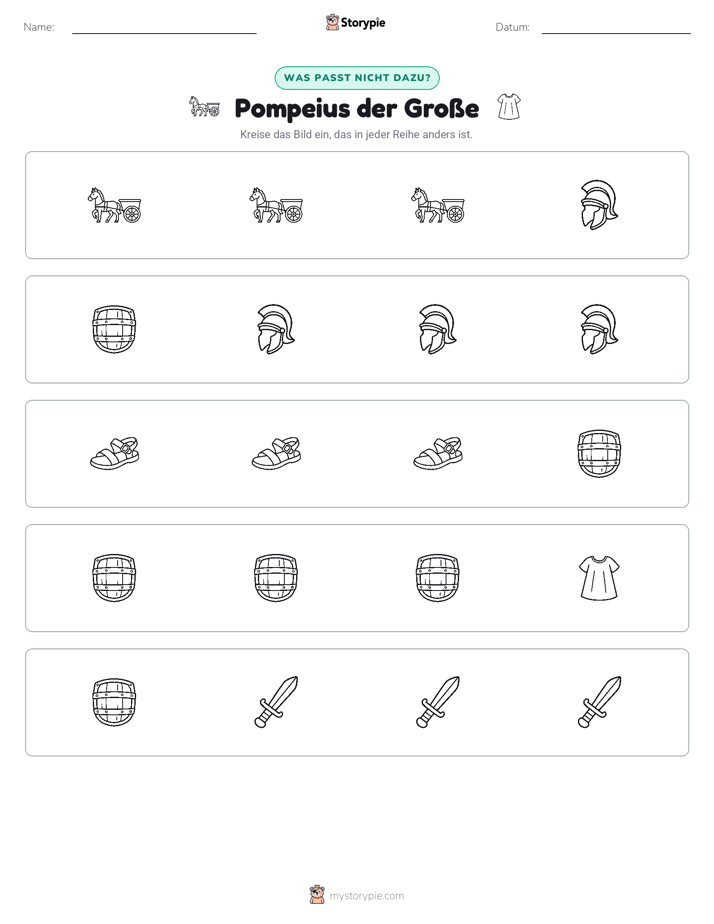The image size is (714, 924).
Task: Click the 'Was passt nicht dazu?' badge
Action: point(357,78)
